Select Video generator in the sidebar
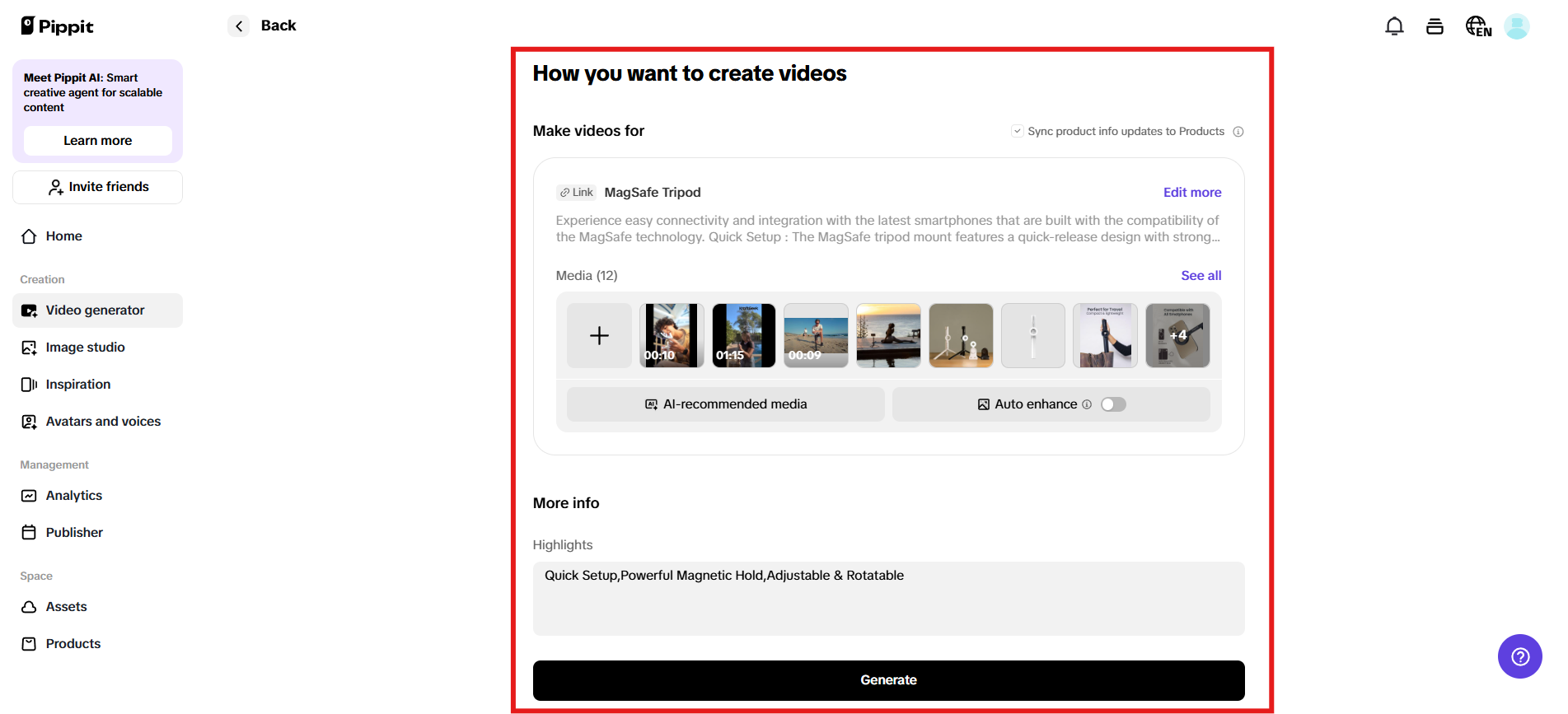 click(x=97, y=310)
